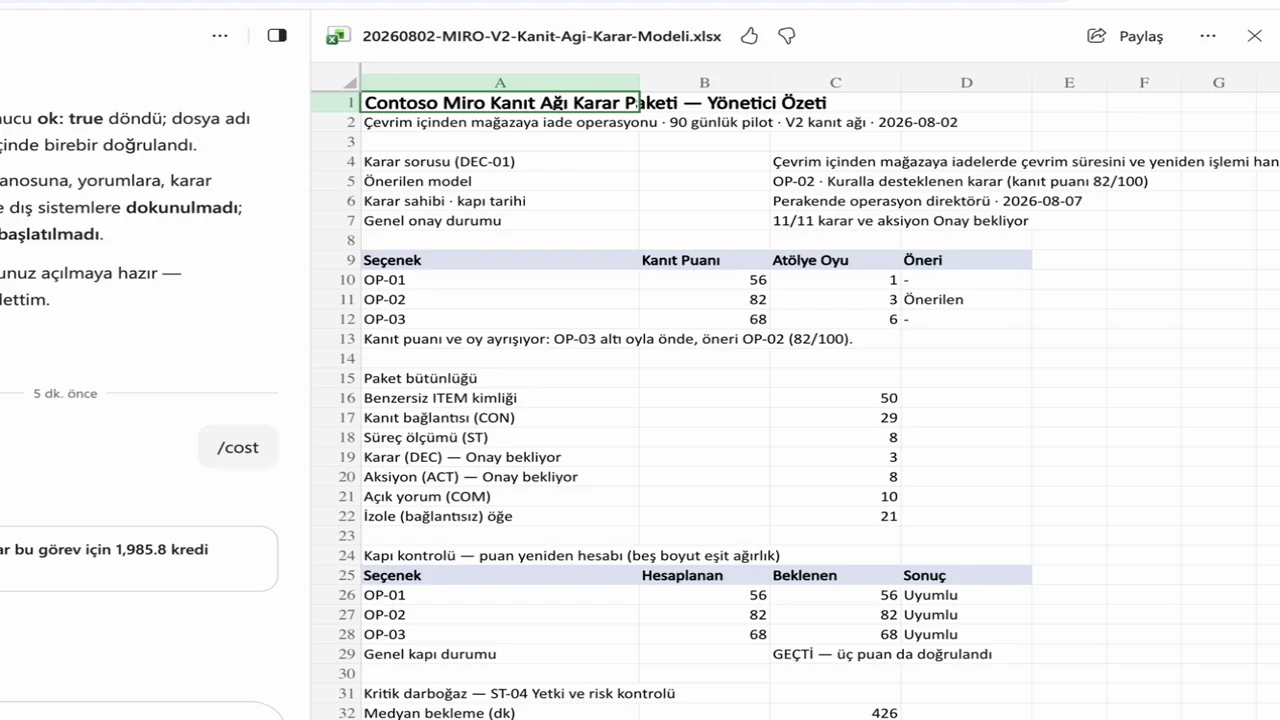Select column E header

[1069, 83]
